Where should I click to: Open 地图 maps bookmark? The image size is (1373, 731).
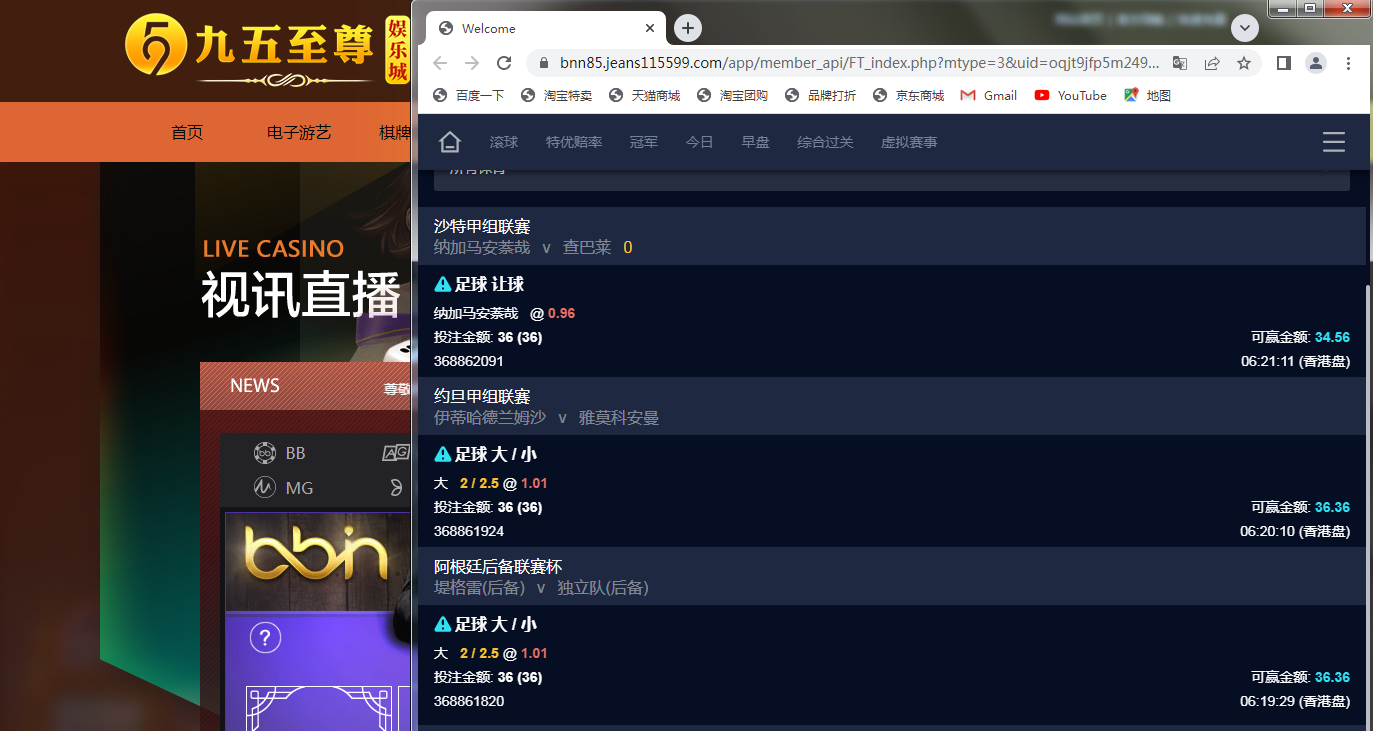click(x=1147, y=96)
